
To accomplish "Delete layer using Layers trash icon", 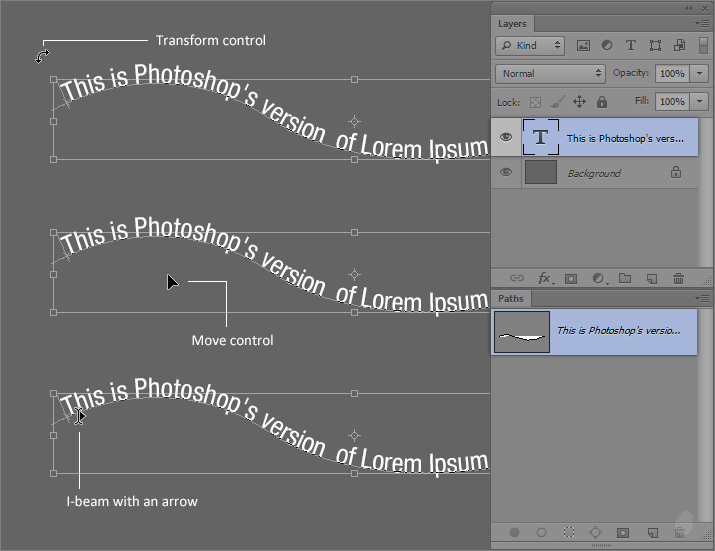I will pos(679,278).
